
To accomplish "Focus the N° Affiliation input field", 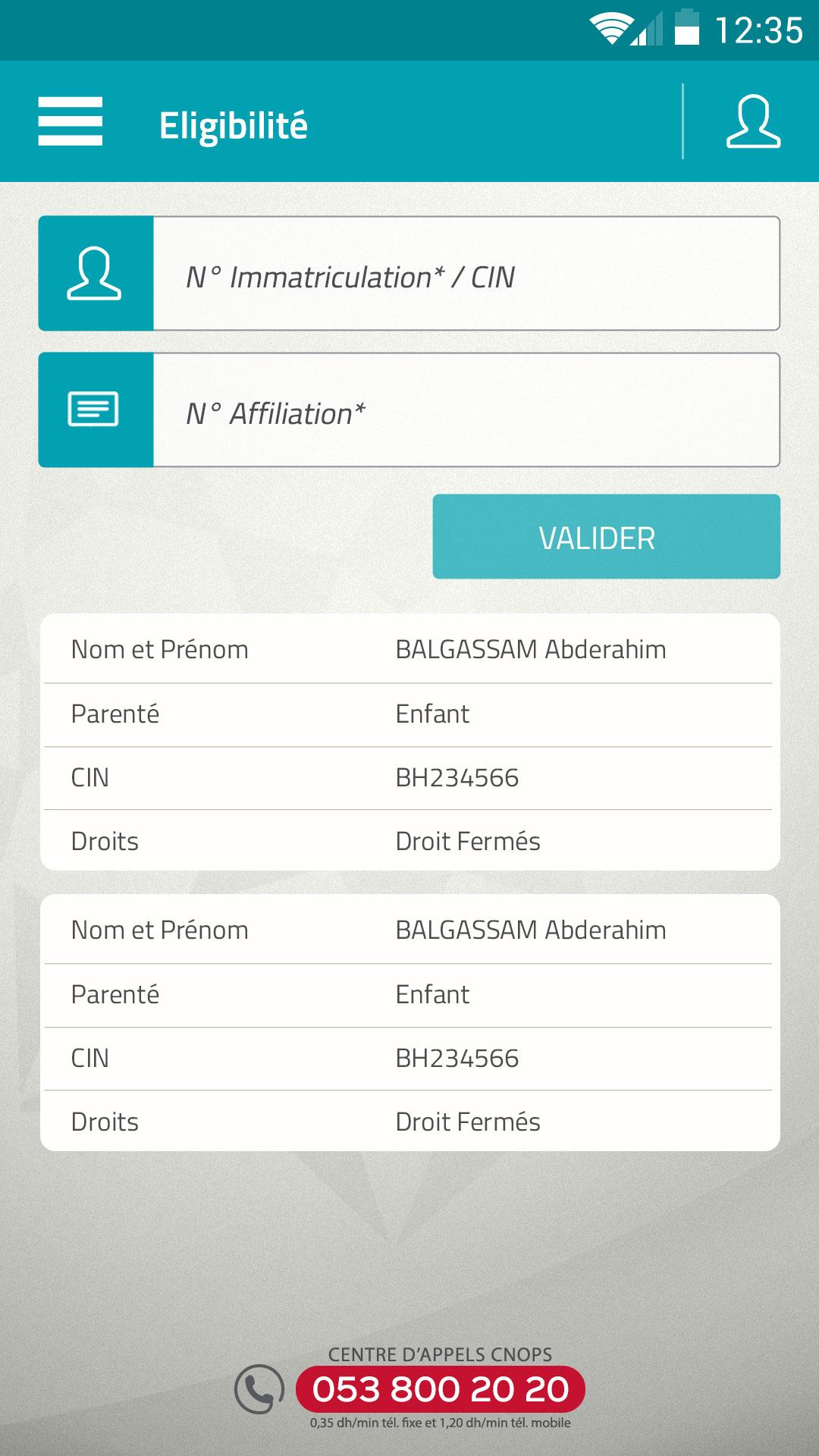I will pyautogui.click(x=466, y=409).
